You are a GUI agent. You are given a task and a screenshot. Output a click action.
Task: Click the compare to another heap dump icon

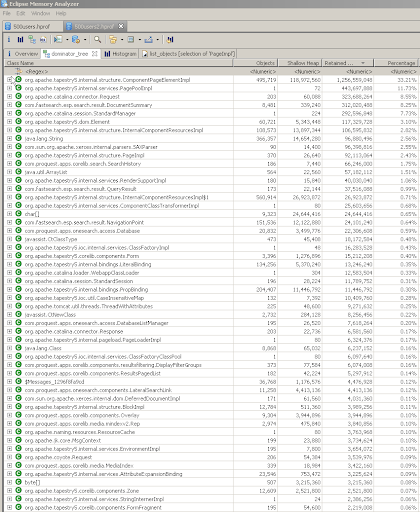170,40
